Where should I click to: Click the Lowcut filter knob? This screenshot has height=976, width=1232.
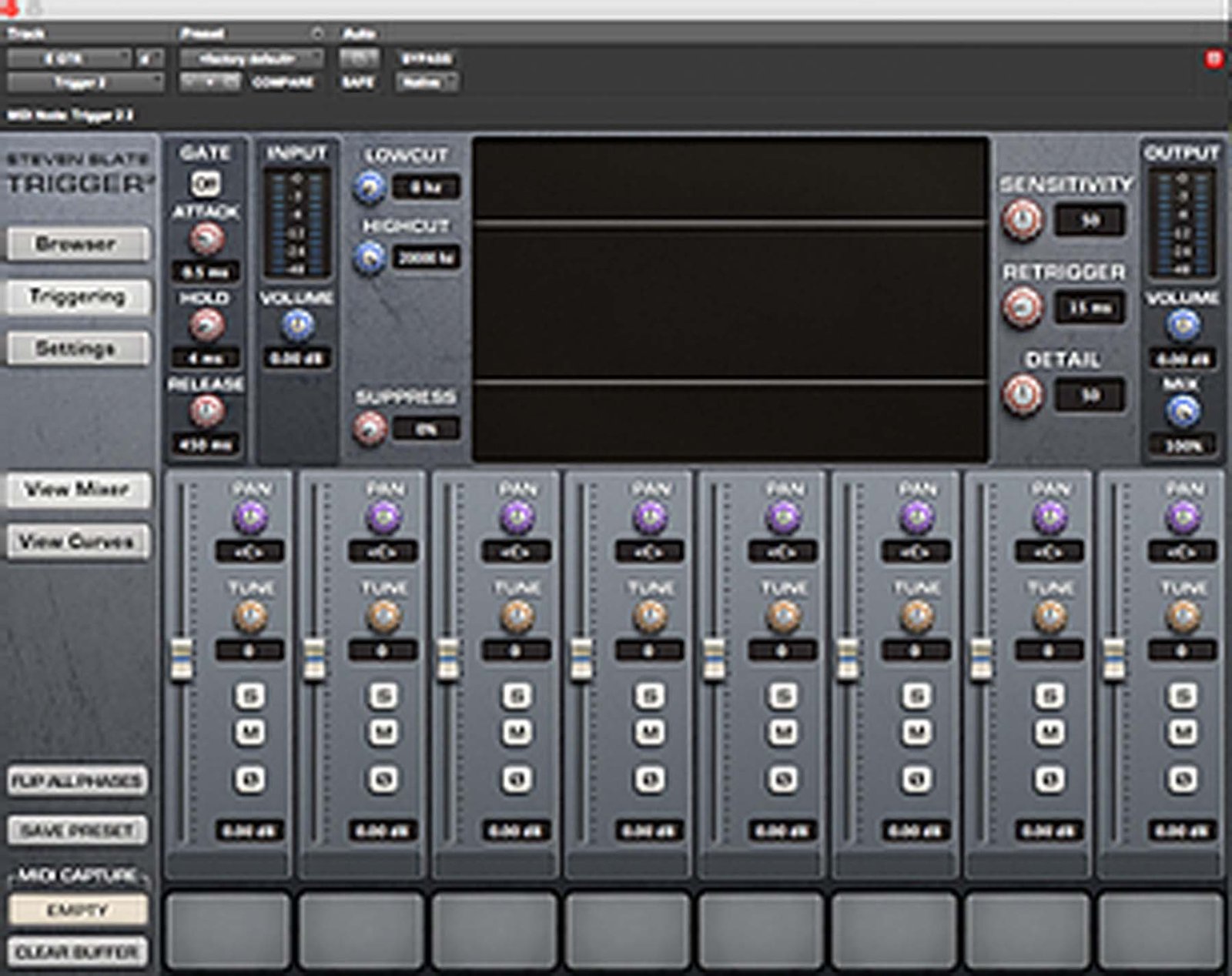tap(370, 187)
